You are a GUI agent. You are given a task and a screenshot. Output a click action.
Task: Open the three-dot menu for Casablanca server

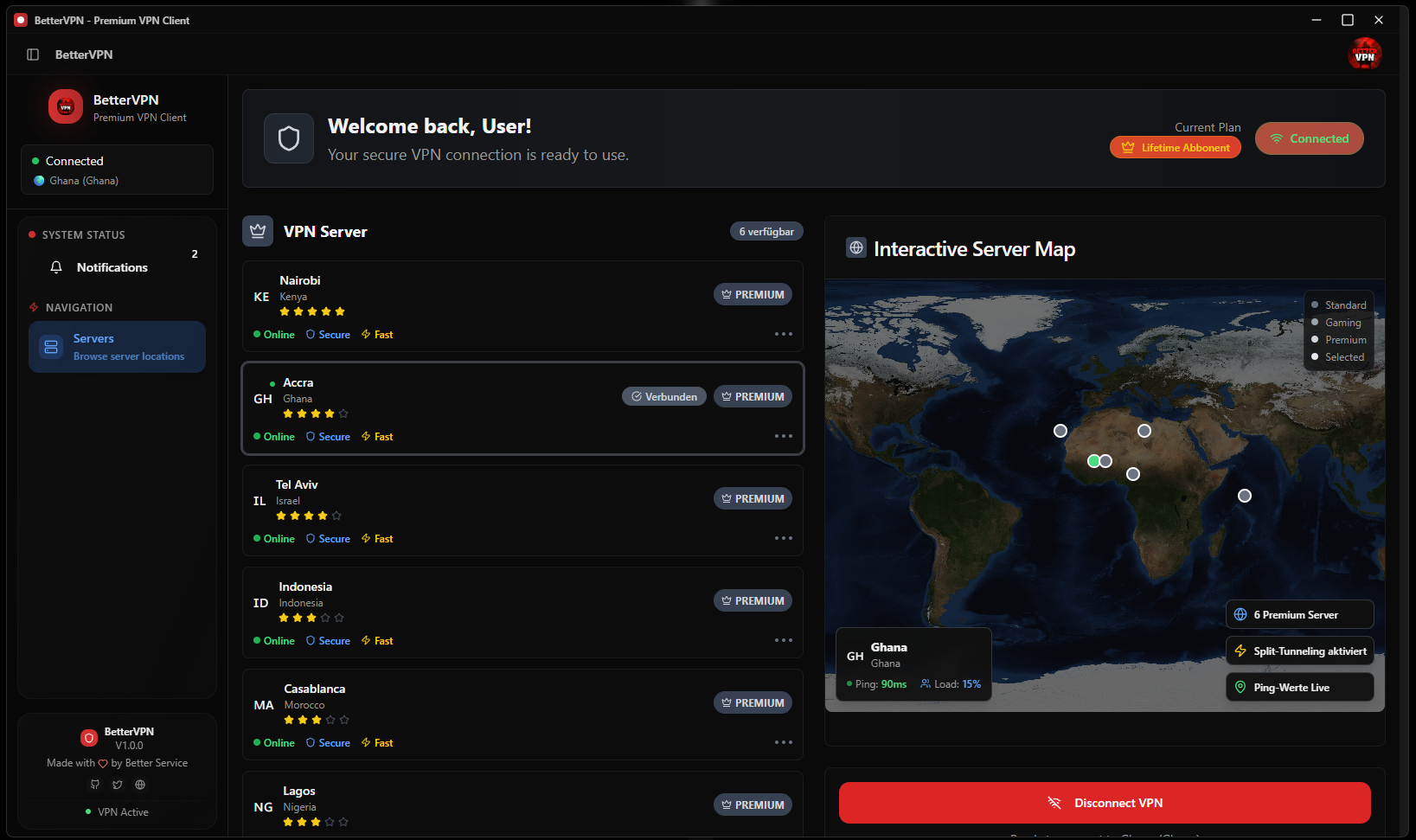783,742
